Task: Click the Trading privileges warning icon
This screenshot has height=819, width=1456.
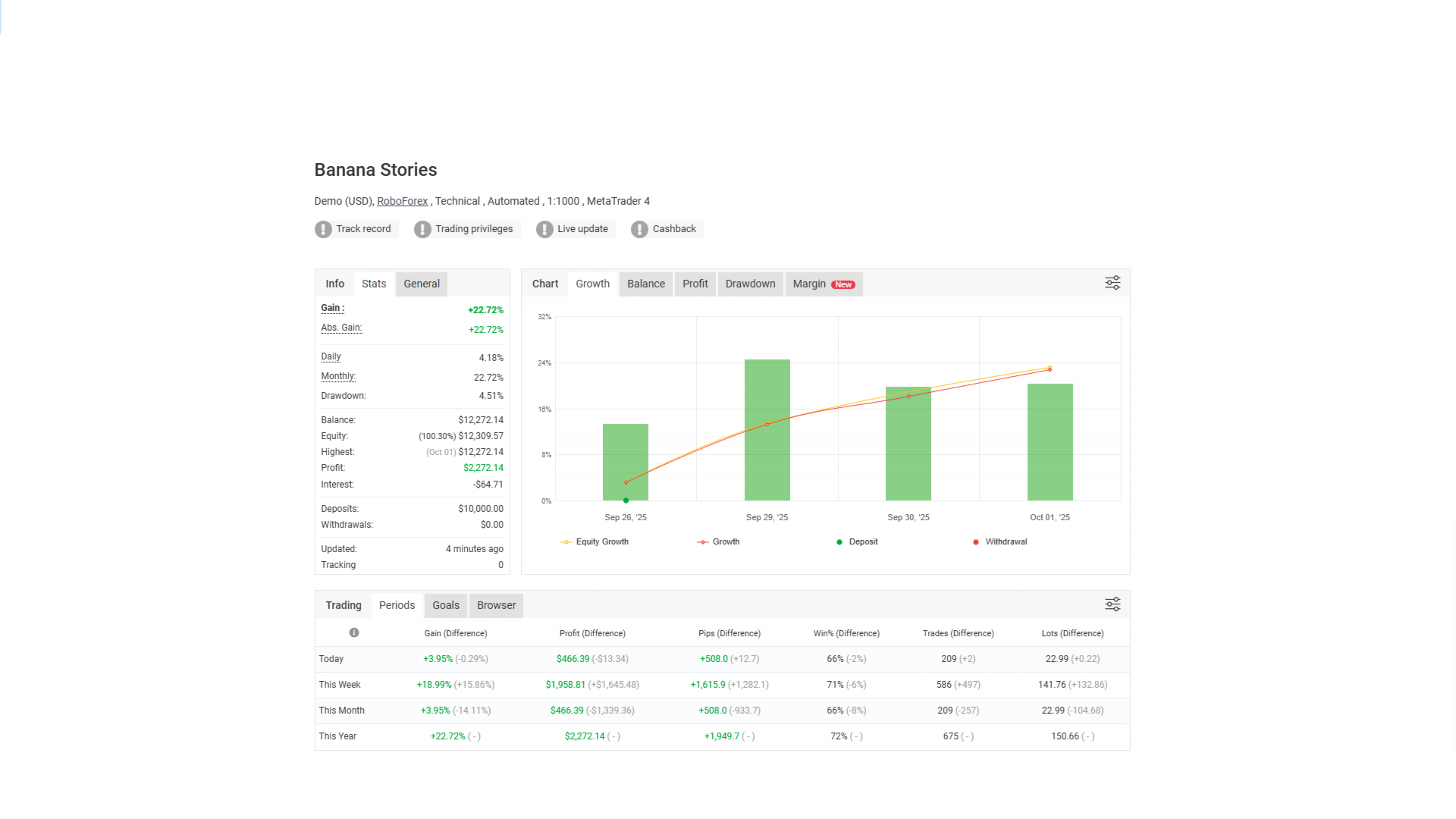Action: point(422,229)
